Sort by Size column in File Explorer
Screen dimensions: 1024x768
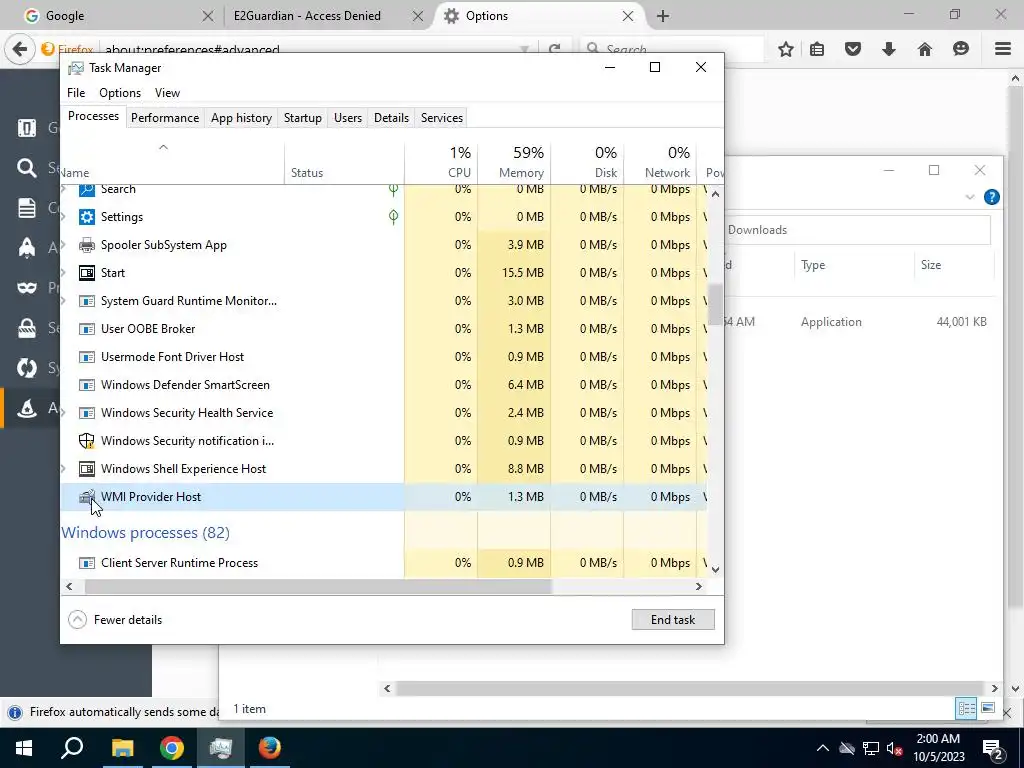coord(953,264)
